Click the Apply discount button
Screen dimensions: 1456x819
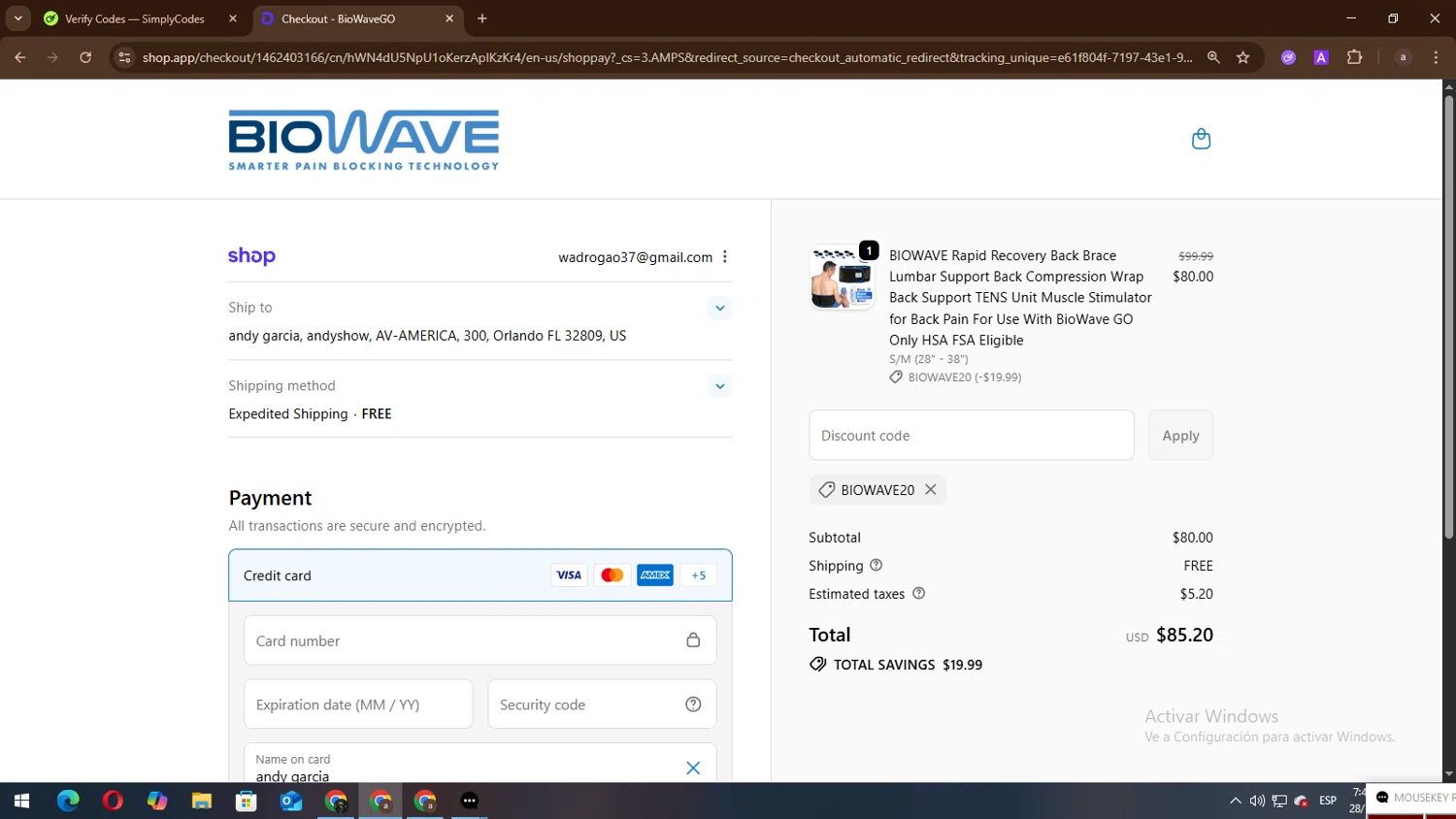click(x=1180, y=436)
